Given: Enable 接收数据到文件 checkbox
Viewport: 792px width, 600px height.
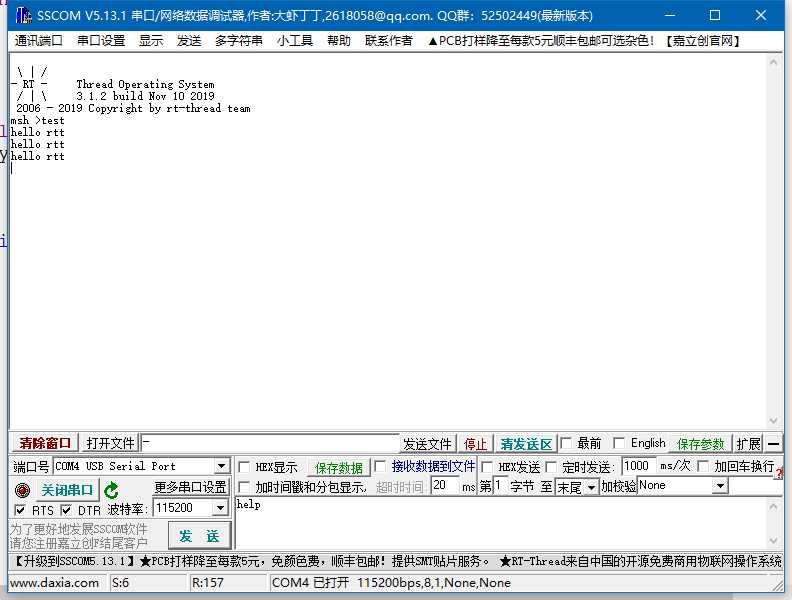Looking at the screenshot, I should coord(380,466).
